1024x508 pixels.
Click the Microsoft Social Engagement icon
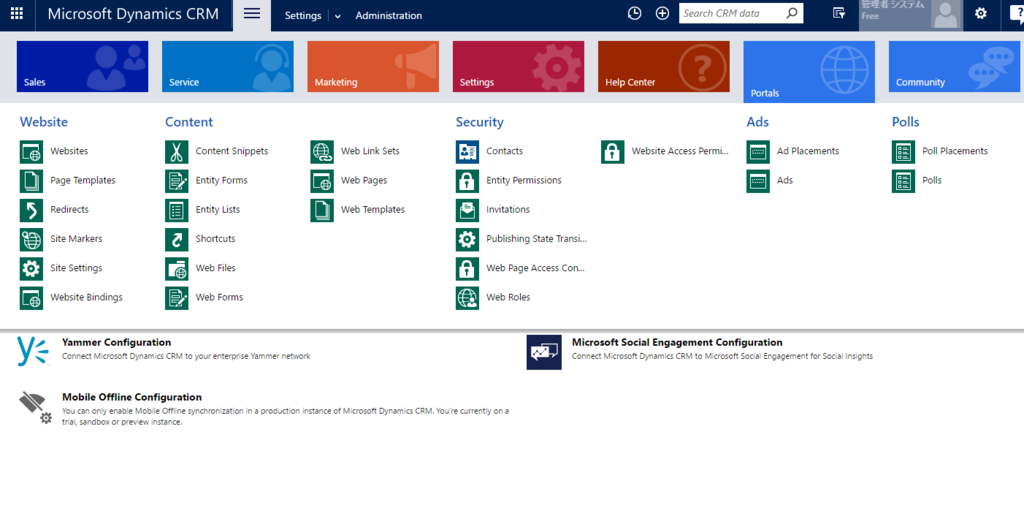point(544,352)
